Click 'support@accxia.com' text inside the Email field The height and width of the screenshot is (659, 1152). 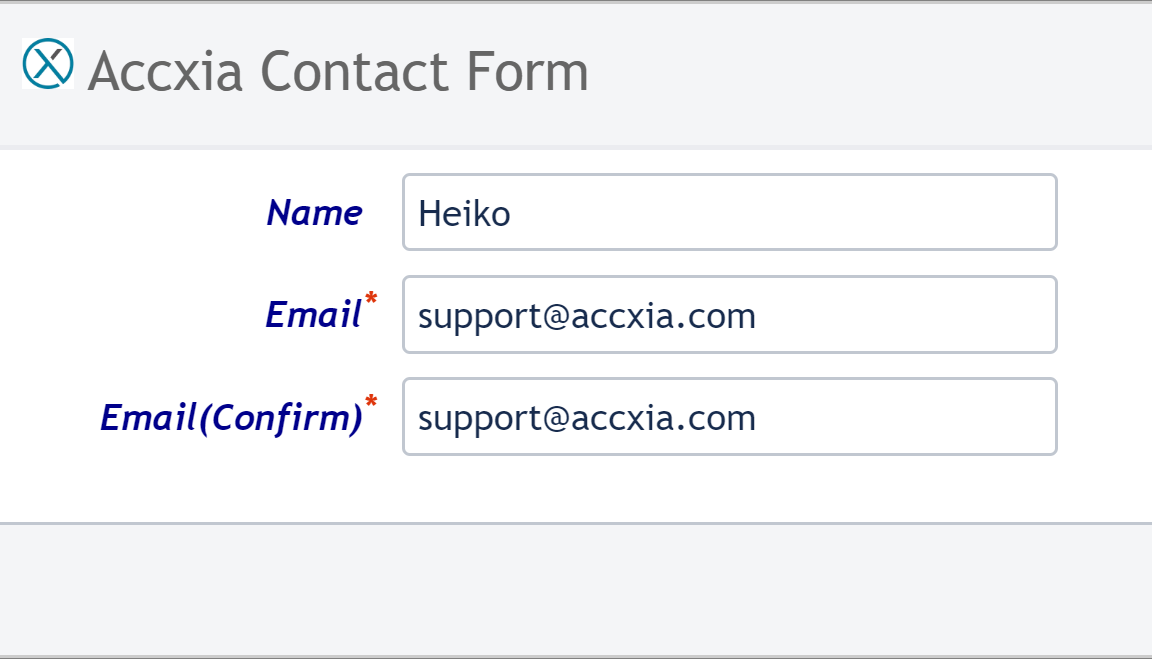pos(587,317)
